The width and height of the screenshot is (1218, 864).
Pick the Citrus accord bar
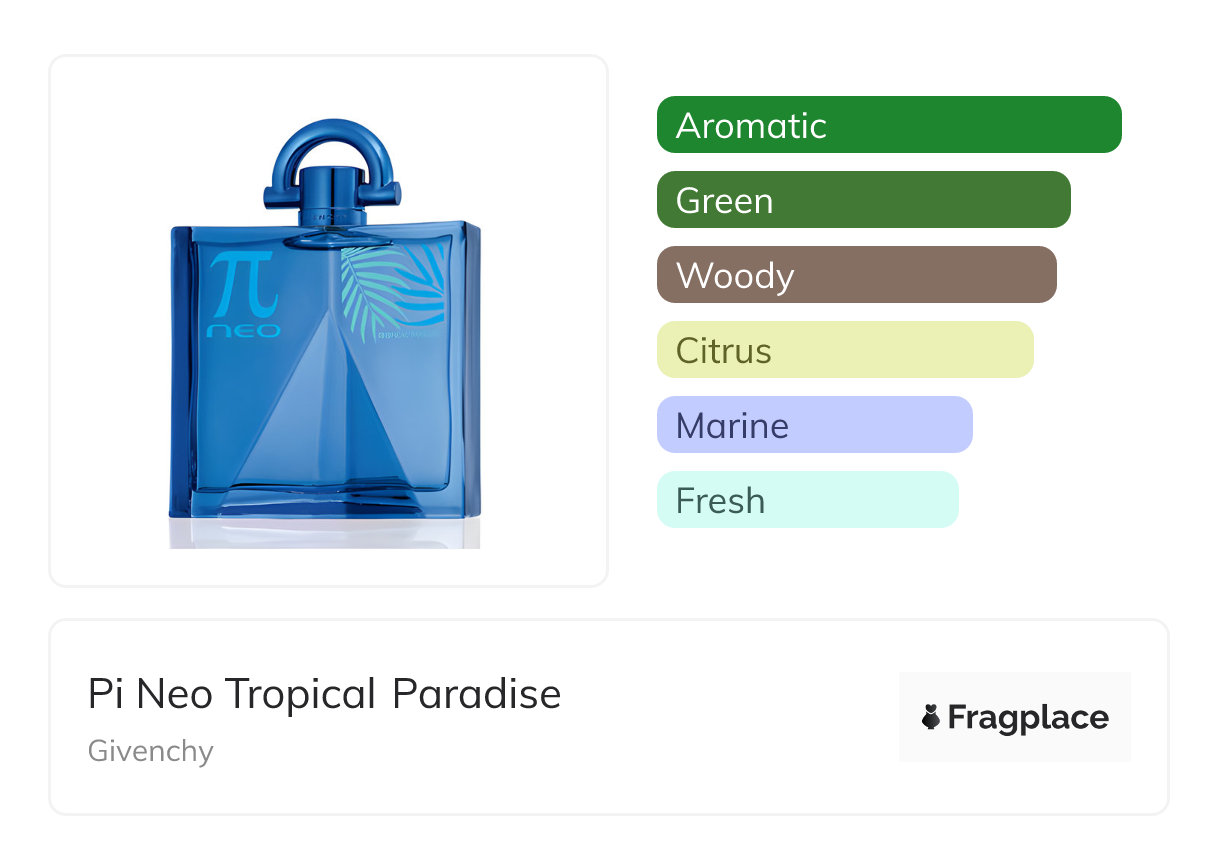point(844,350)
